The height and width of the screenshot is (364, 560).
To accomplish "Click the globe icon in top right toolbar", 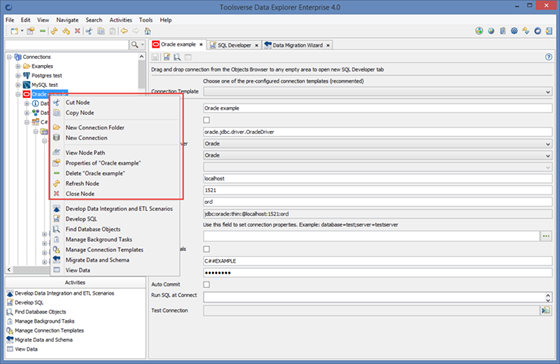I will (x=491, y=31).
